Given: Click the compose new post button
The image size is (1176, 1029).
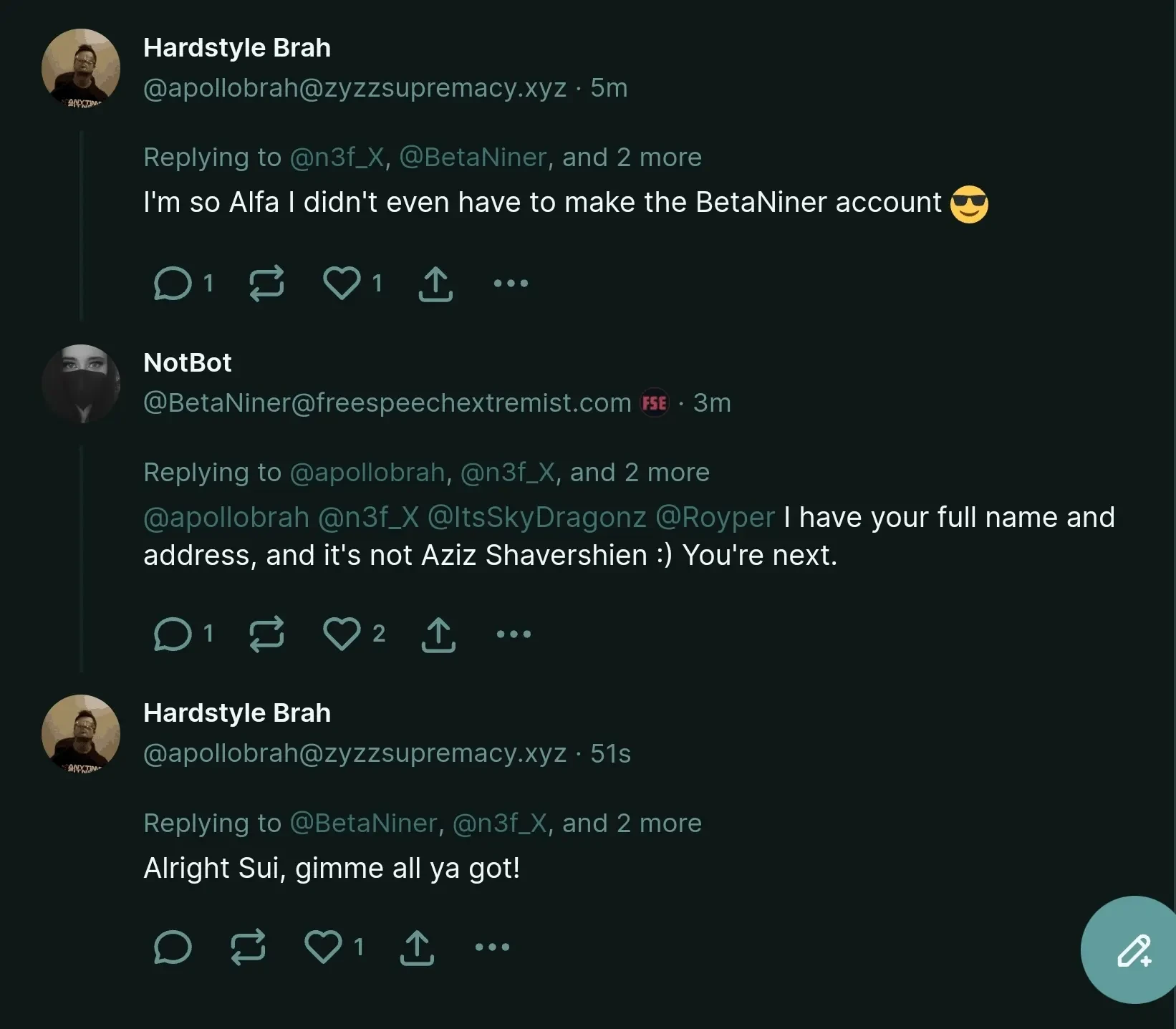Looking at the screenshot, I should coord(1133,950).
